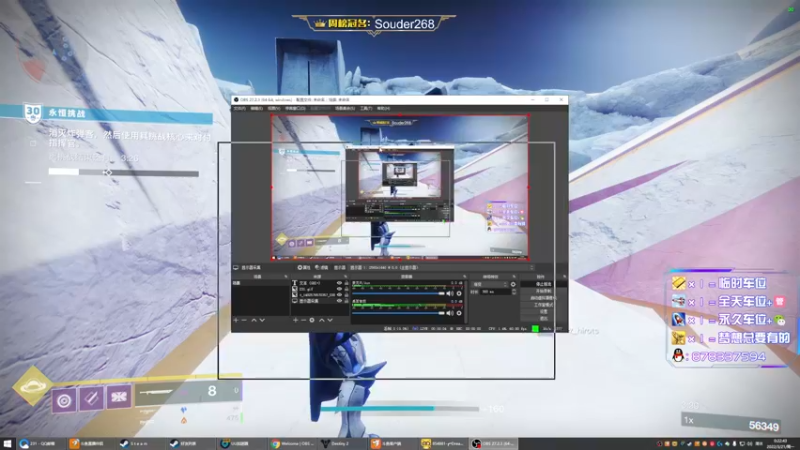Open source properties gear in Sources toolbar
800x450 pixels.
(312, 320)
